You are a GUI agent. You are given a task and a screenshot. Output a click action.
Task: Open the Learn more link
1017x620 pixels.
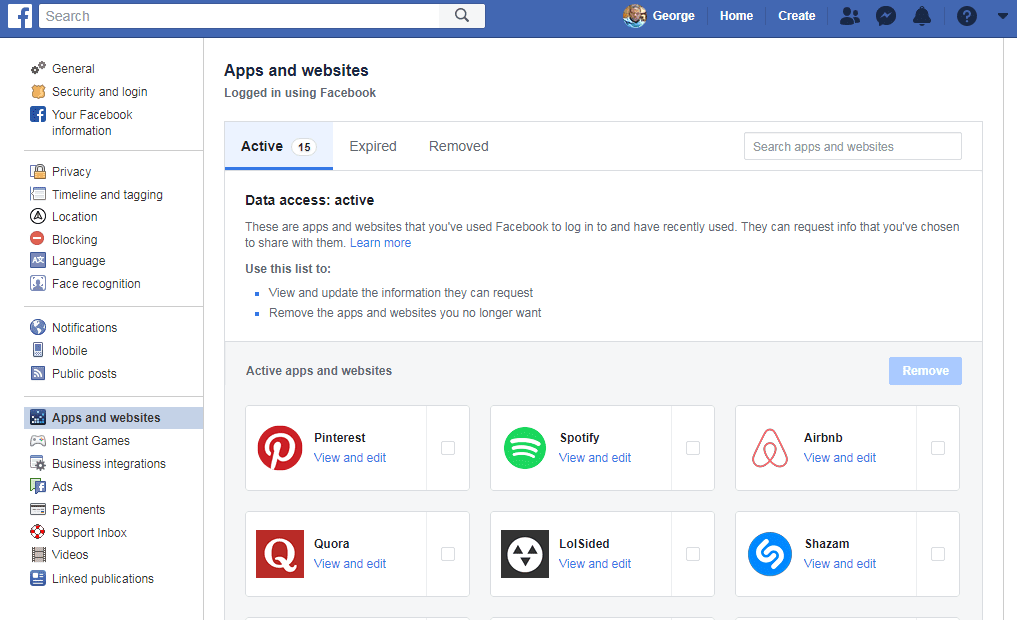point(380,243)
